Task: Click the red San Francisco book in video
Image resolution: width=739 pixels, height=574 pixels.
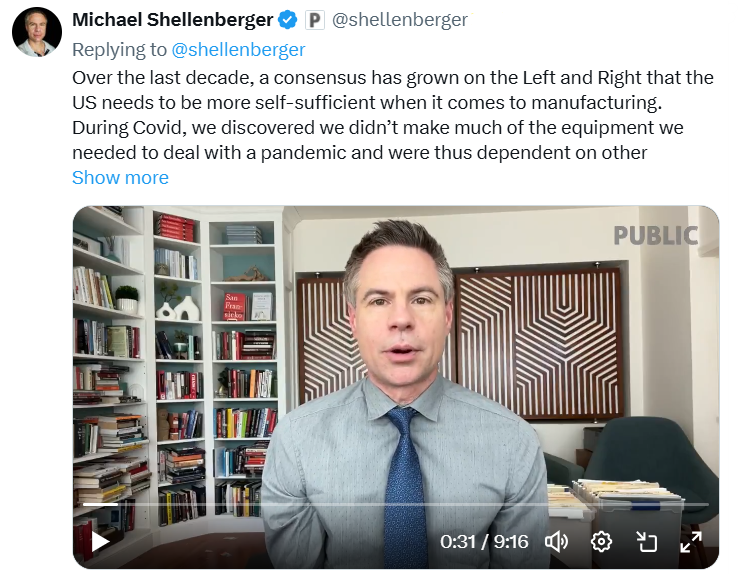Action: [234, 306]
